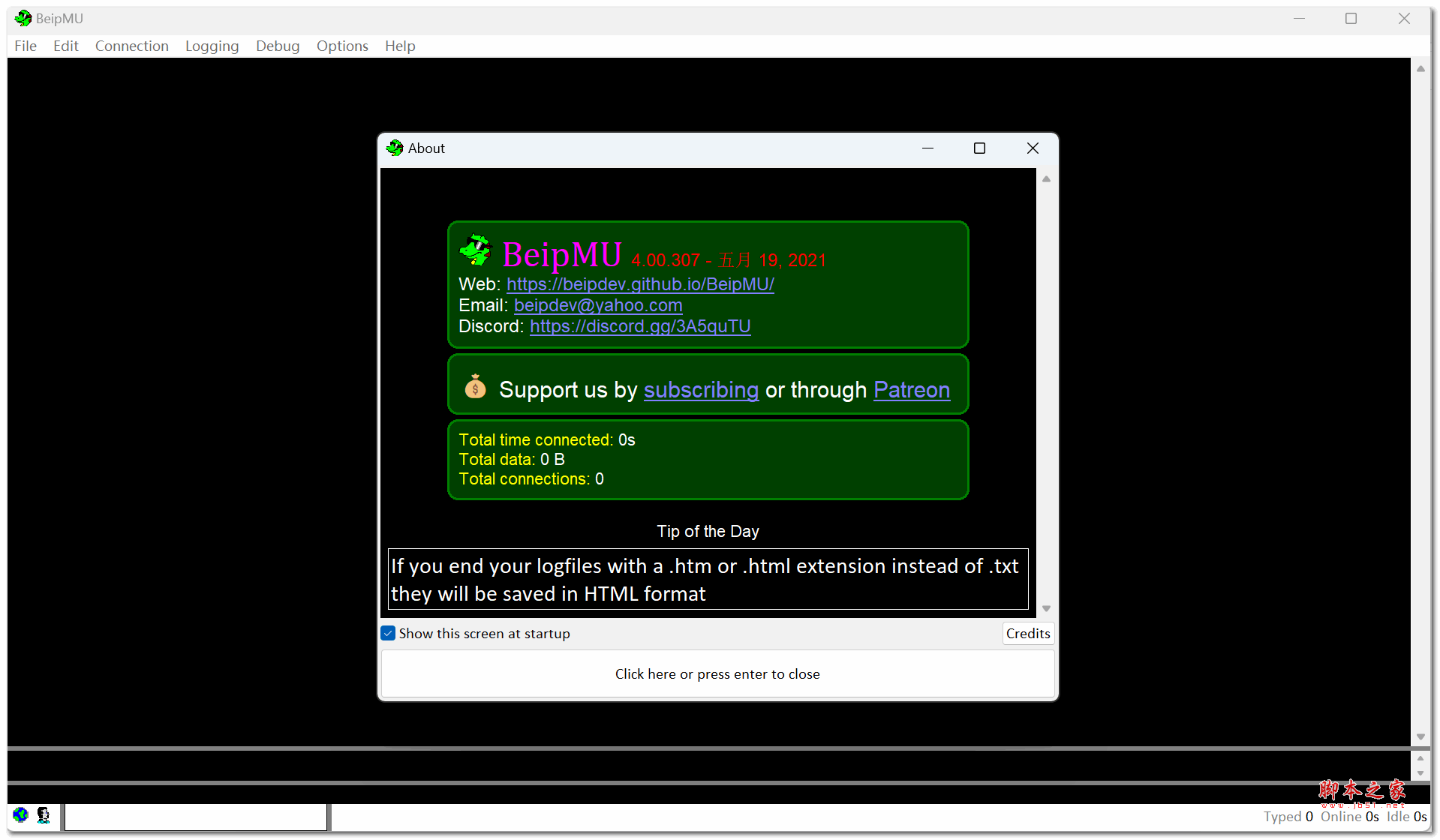Open the BeipMU website link
Viewport: 1440px width, 840px height.
click(x=640, y=284)
